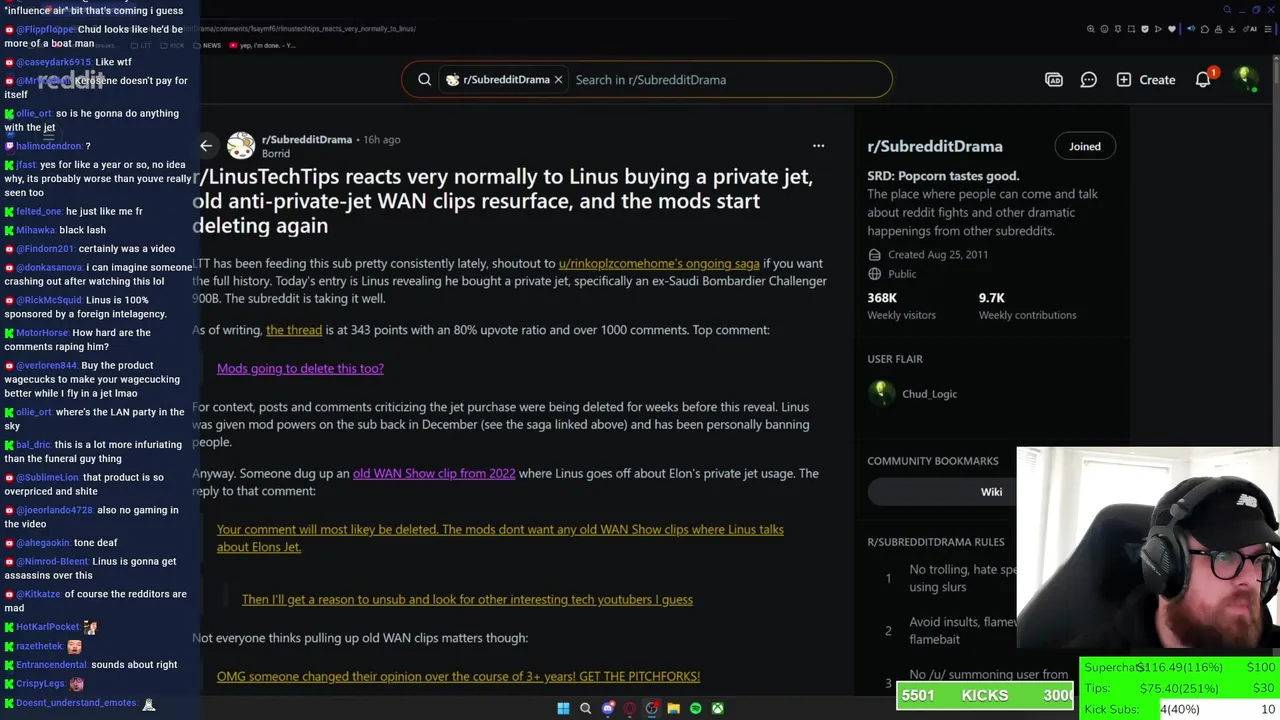Click the Tips goal progress bar
This screenshot has width=1280, height=720.
click(x=1180, y=688)
